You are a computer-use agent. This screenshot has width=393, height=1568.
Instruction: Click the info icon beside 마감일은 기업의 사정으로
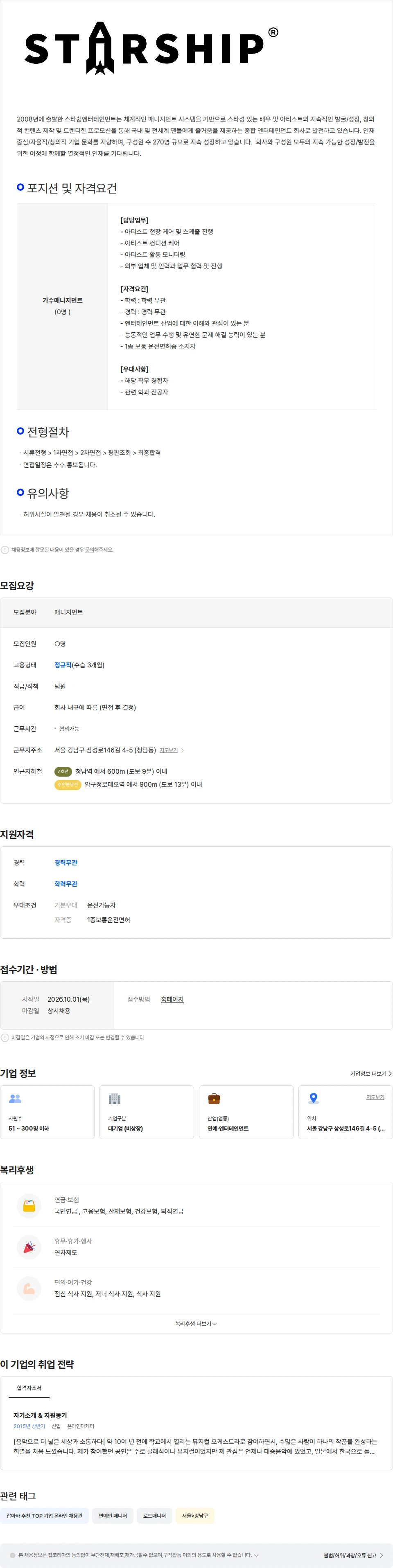(5, 1037)
